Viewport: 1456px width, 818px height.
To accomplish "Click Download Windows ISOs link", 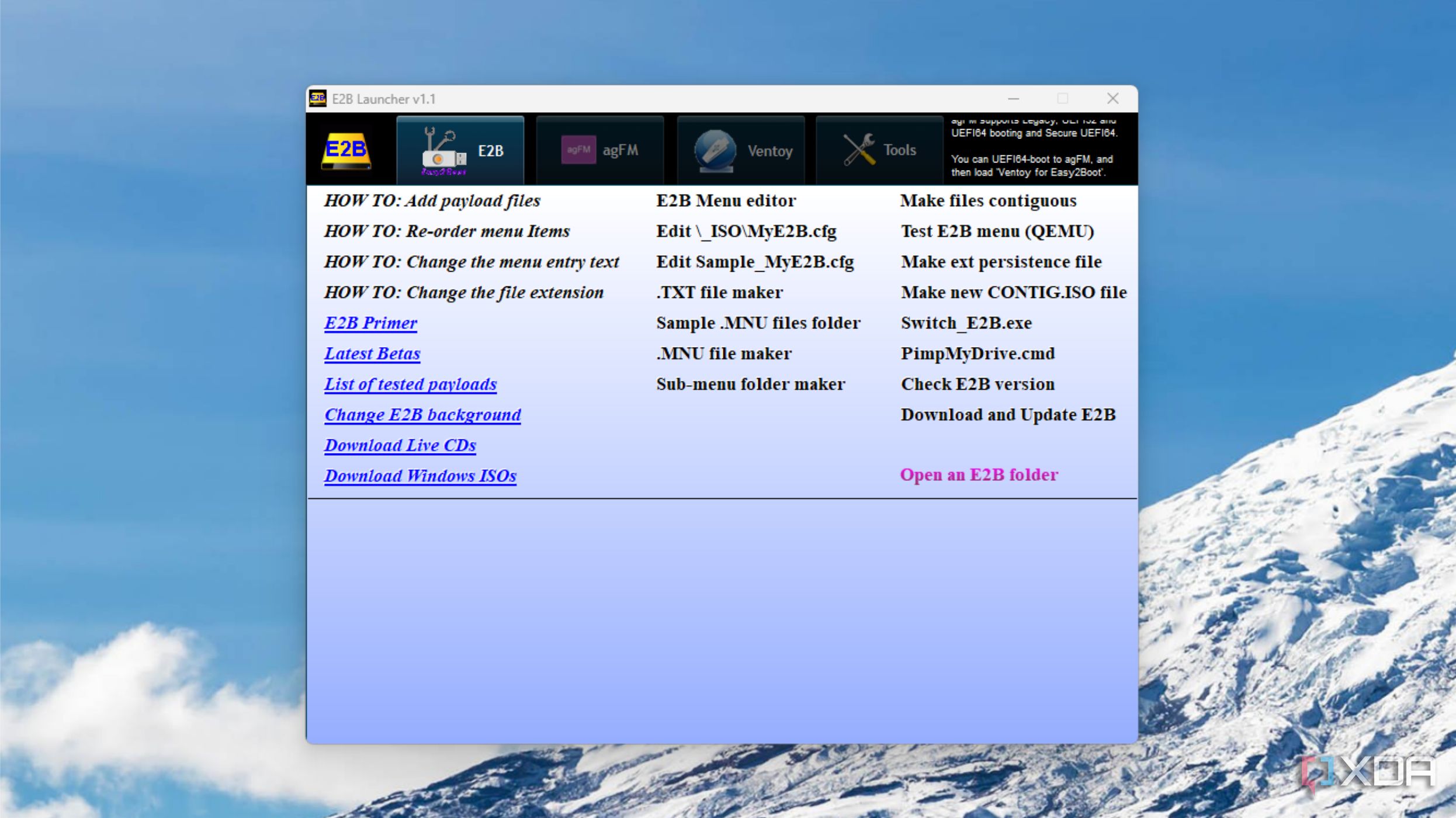I will [x=420, y=476].
